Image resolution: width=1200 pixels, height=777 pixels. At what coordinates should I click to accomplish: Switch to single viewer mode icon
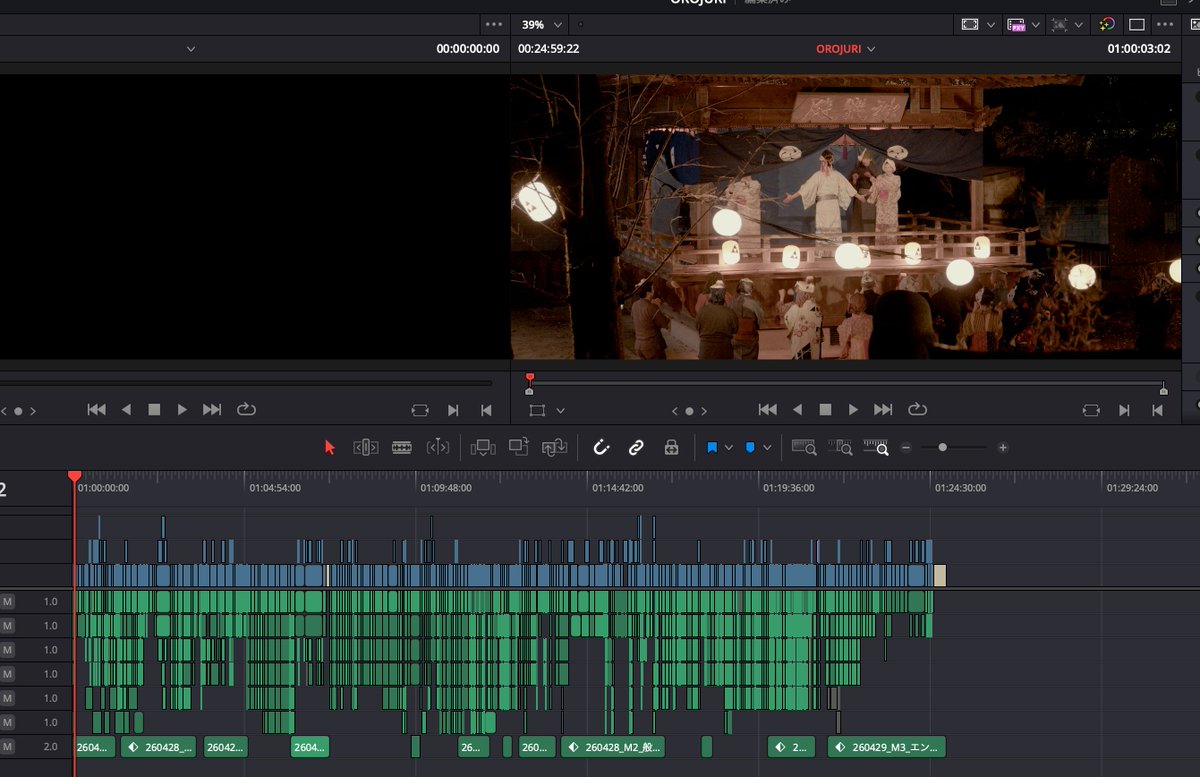click(1137, 24)
